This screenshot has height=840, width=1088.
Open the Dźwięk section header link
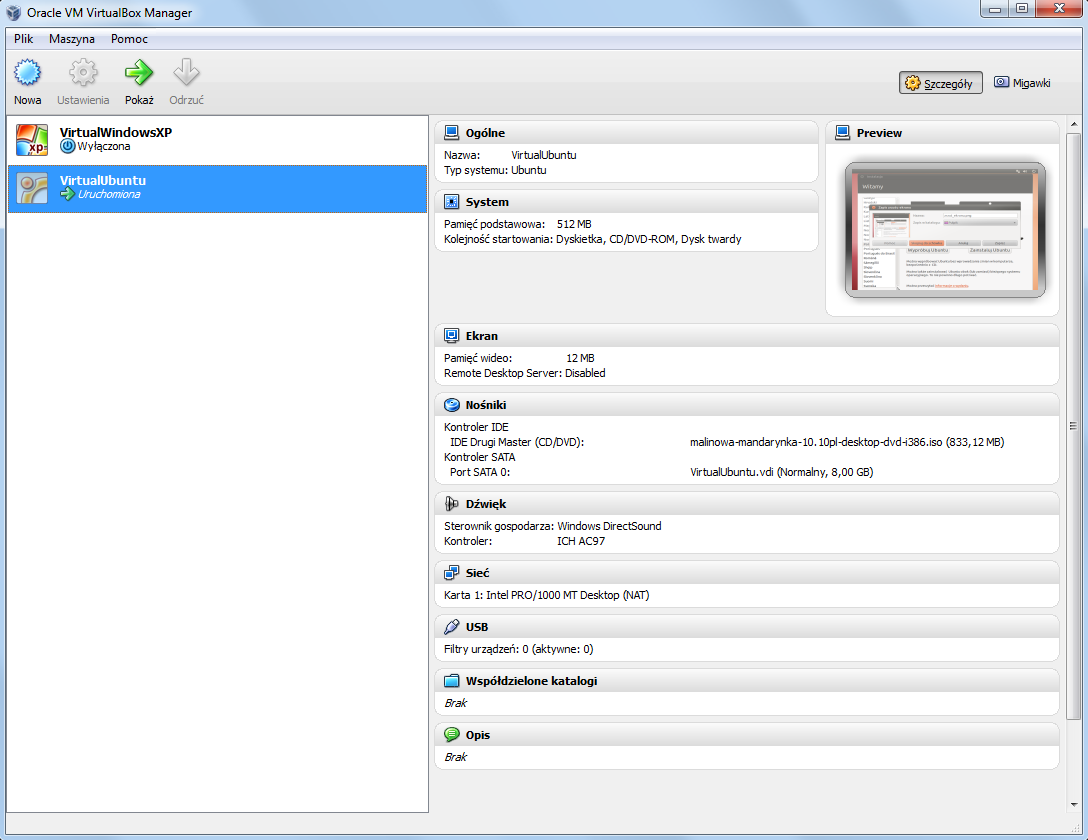point(486,504)
